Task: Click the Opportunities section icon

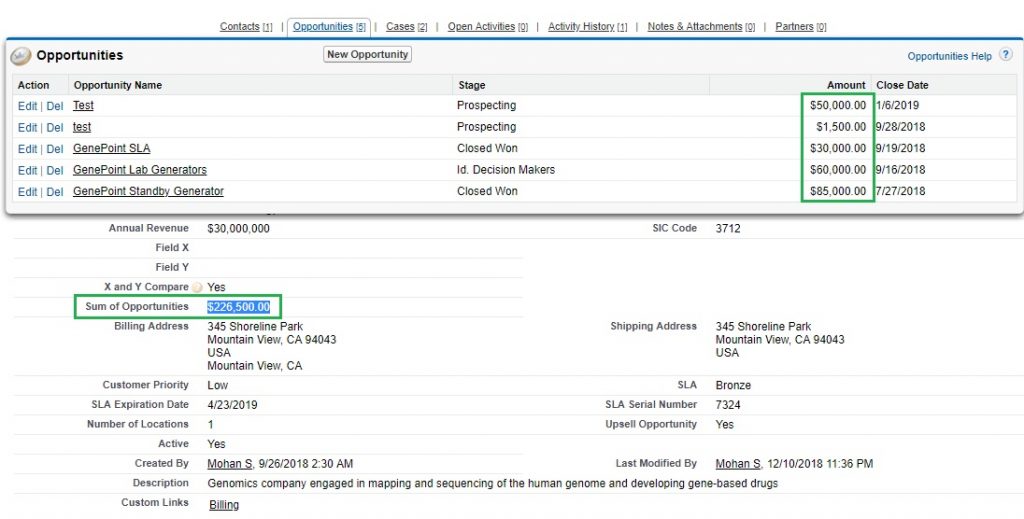Action: 21,56
